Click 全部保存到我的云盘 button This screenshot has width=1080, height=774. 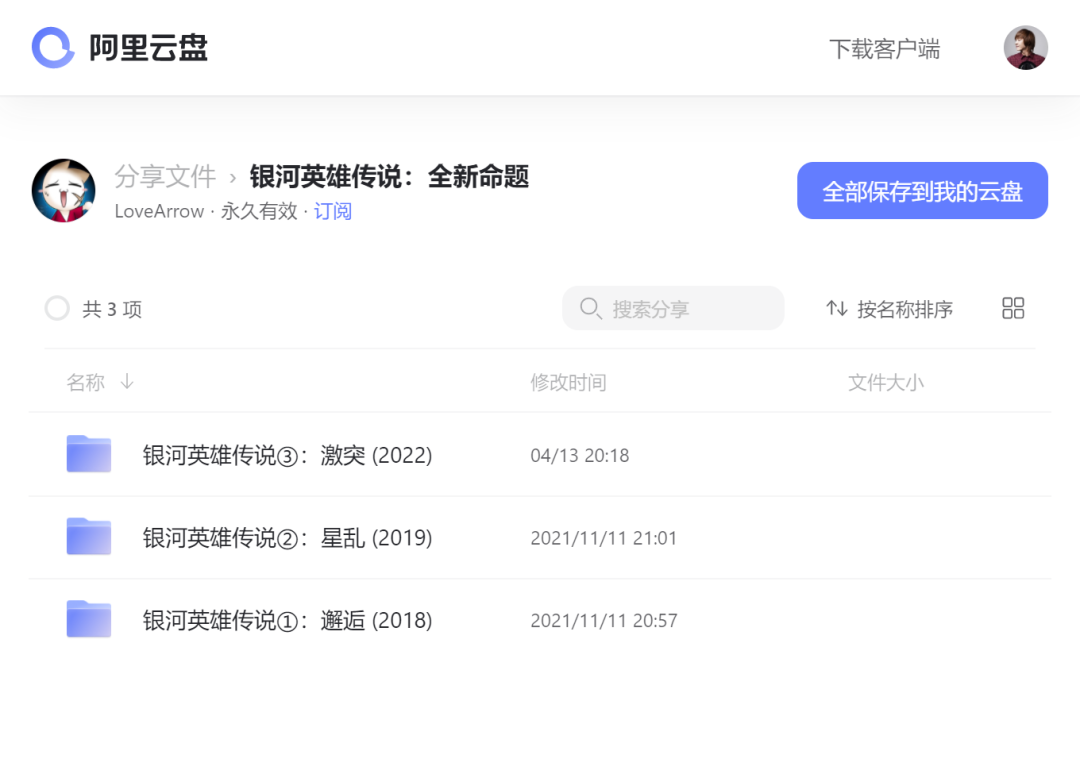coord(922,191)
